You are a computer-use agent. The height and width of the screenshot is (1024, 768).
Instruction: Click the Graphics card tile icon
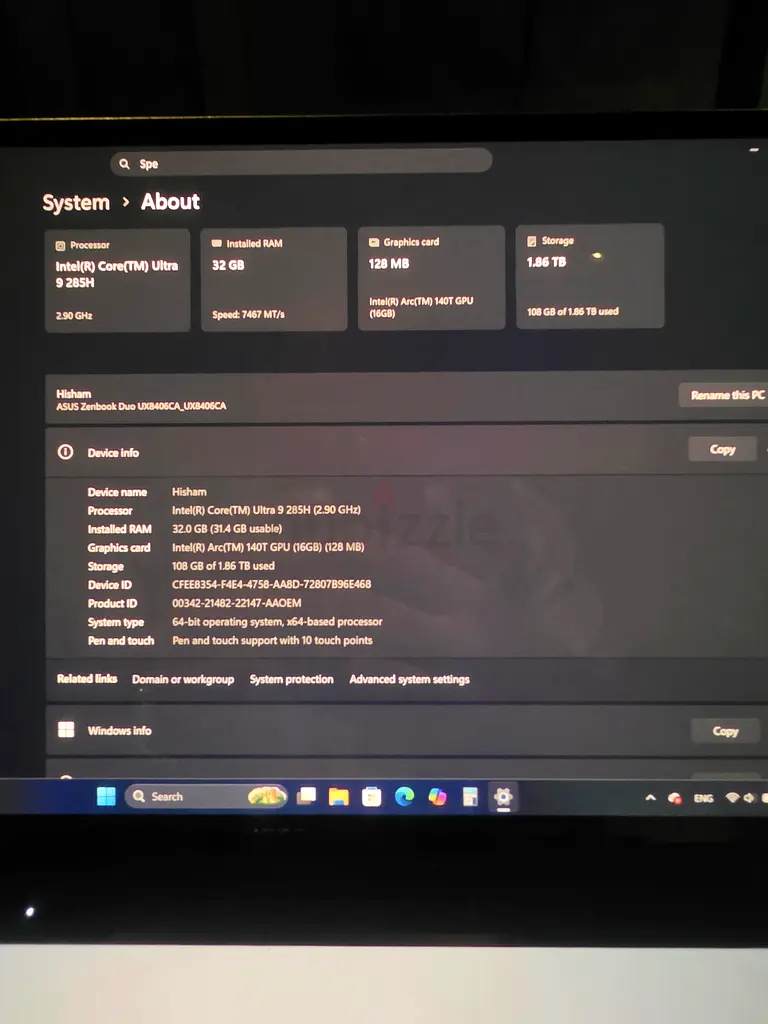coord(374,242)
